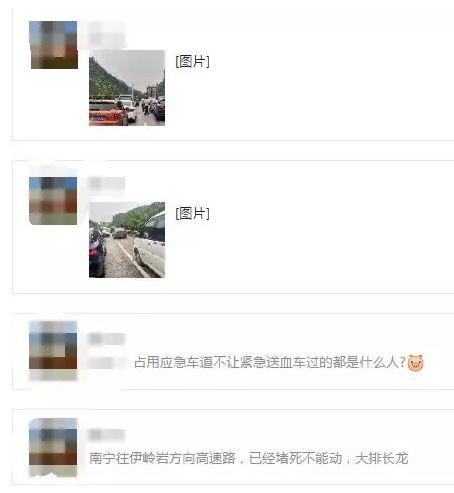Click the pig emoji after the question
This screenshot has width=454, height=493.
pyautogui.click(x=415, y=363)
